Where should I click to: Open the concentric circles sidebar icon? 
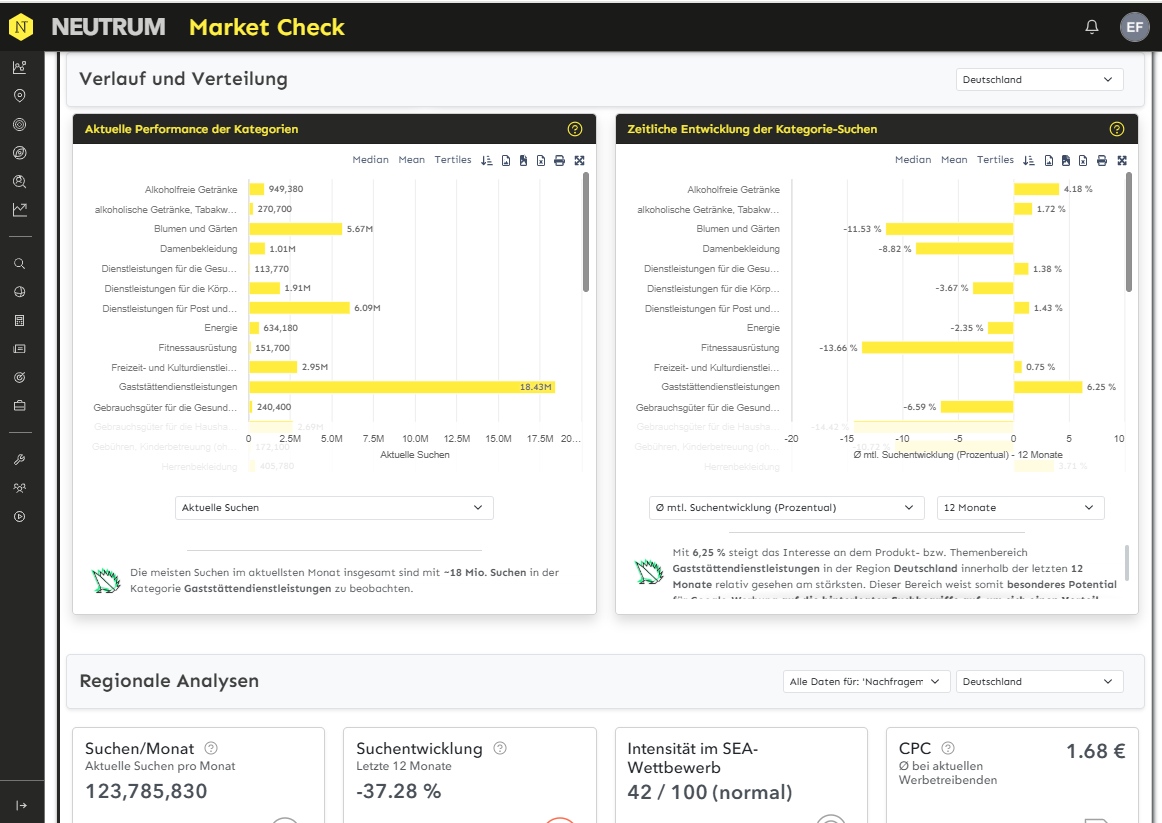point(20,124)
